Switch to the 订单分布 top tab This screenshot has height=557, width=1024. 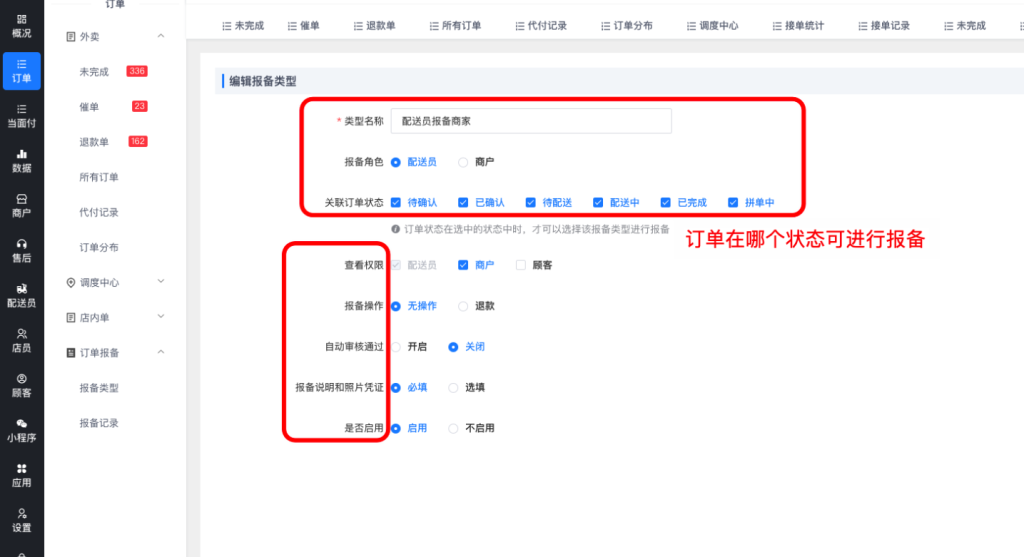coord(628,25)
